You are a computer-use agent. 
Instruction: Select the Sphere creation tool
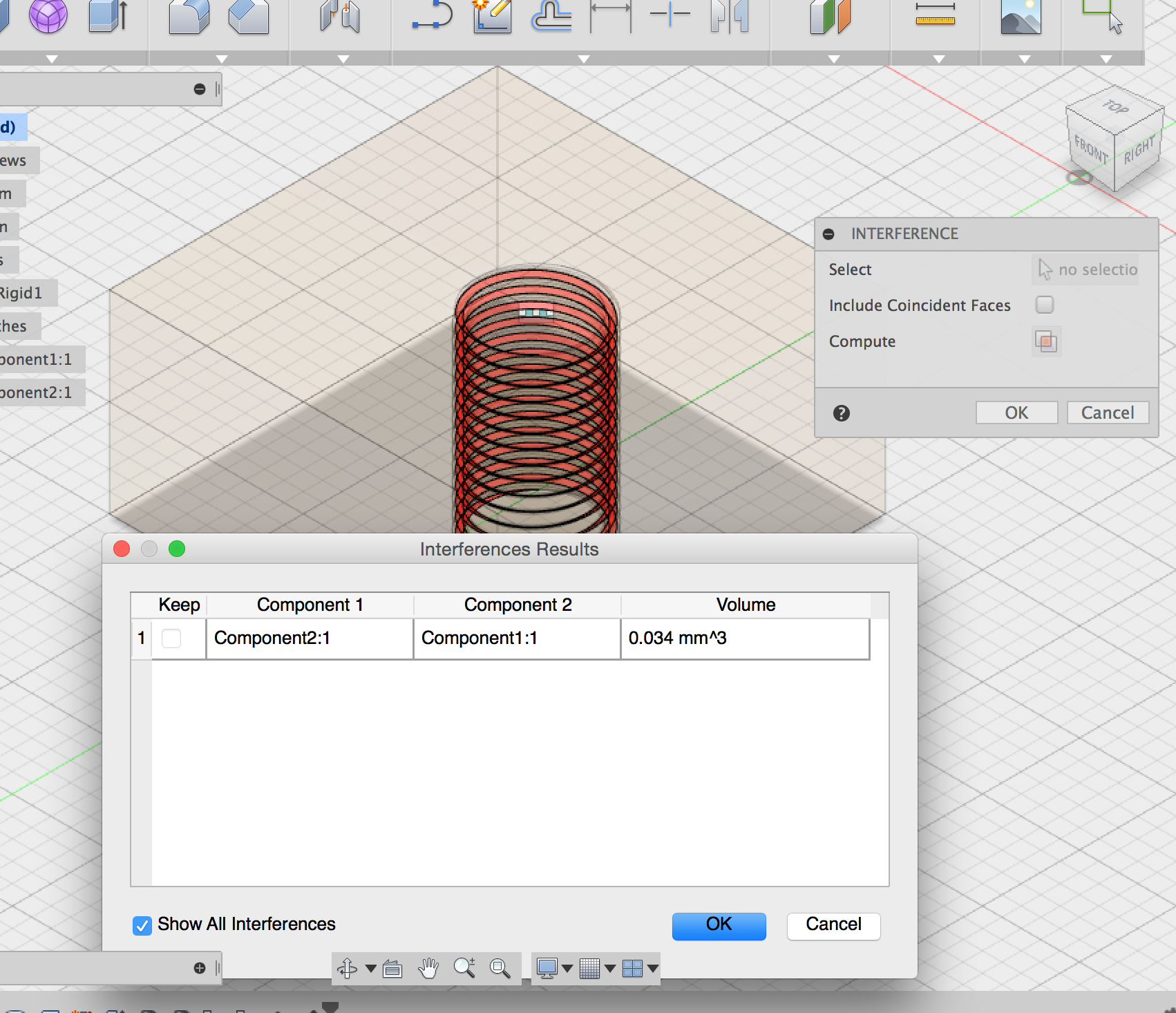tap(48, 17)
